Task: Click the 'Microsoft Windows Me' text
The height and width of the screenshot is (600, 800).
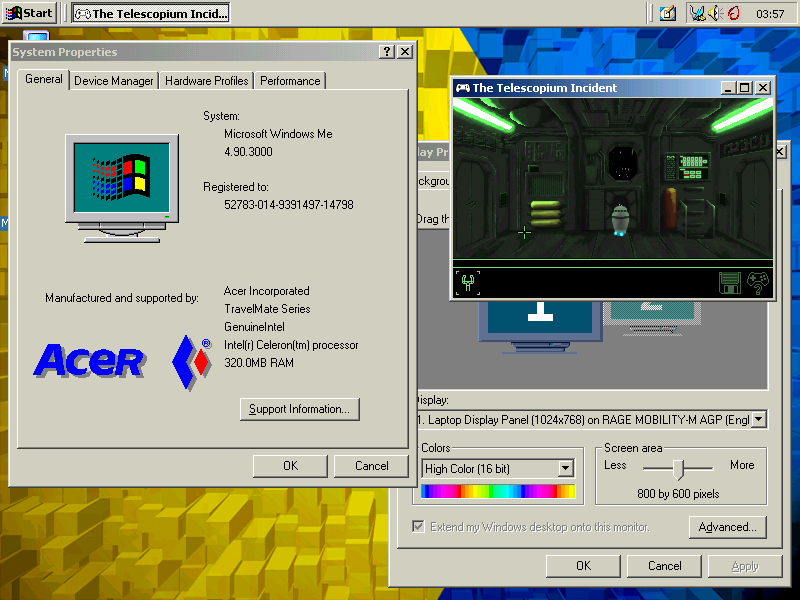Action: (x=278, y=134)
